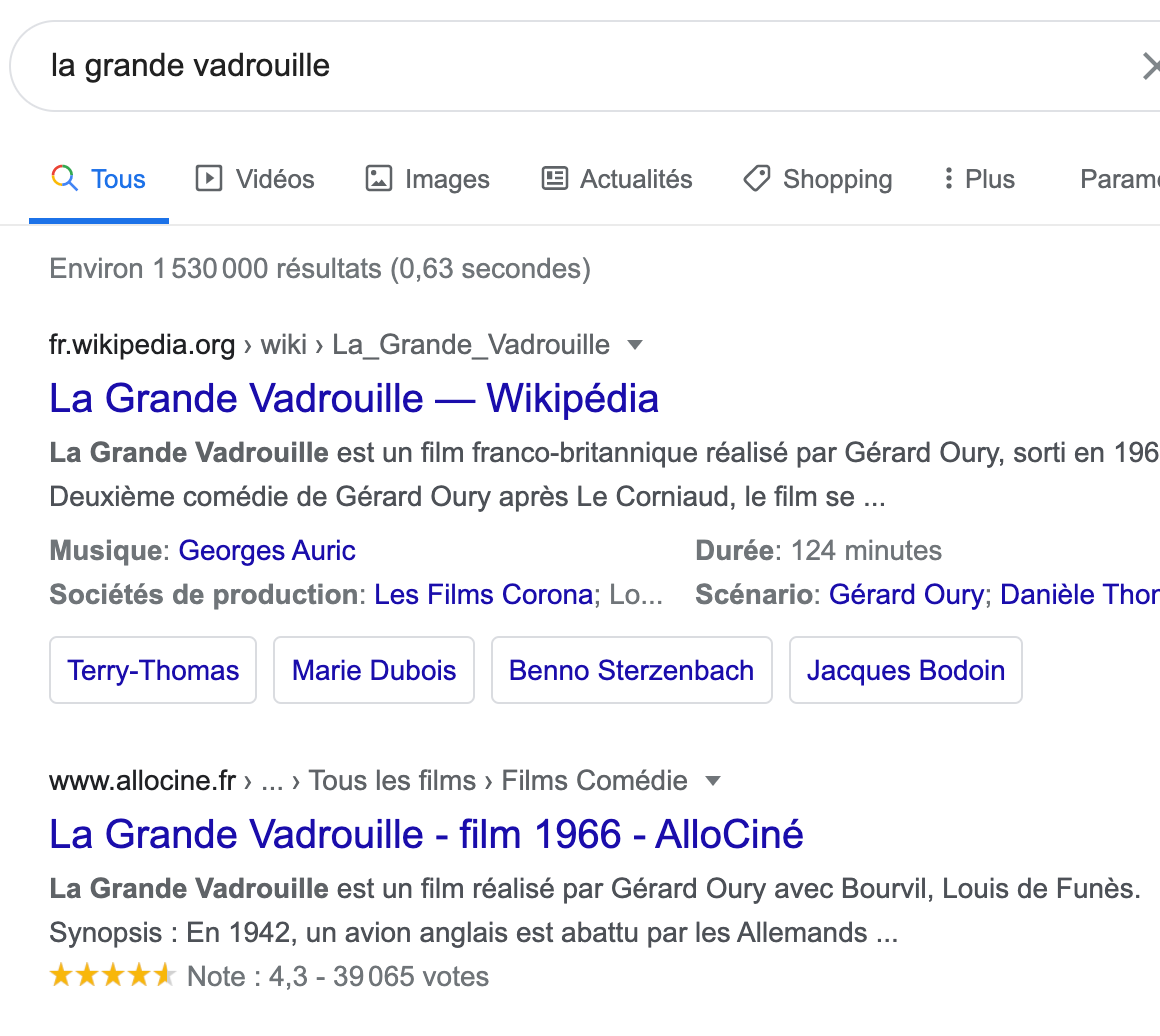Viewport: 1160px width, 1036px height.
Task: Click the Terry-Thomas chip
Action: pos(153,670)
